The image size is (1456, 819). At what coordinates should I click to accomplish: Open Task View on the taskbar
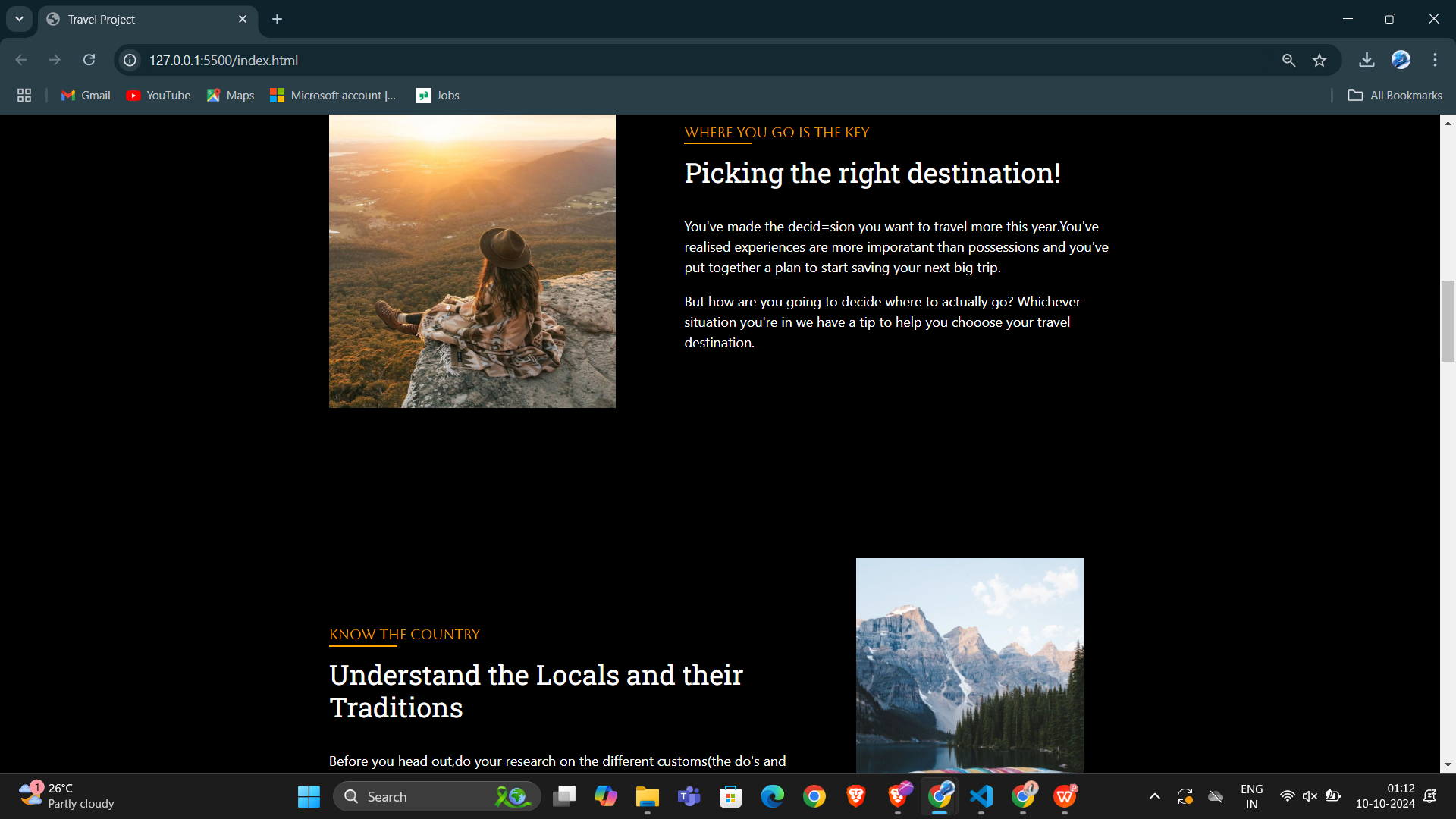tap(564, 796)
